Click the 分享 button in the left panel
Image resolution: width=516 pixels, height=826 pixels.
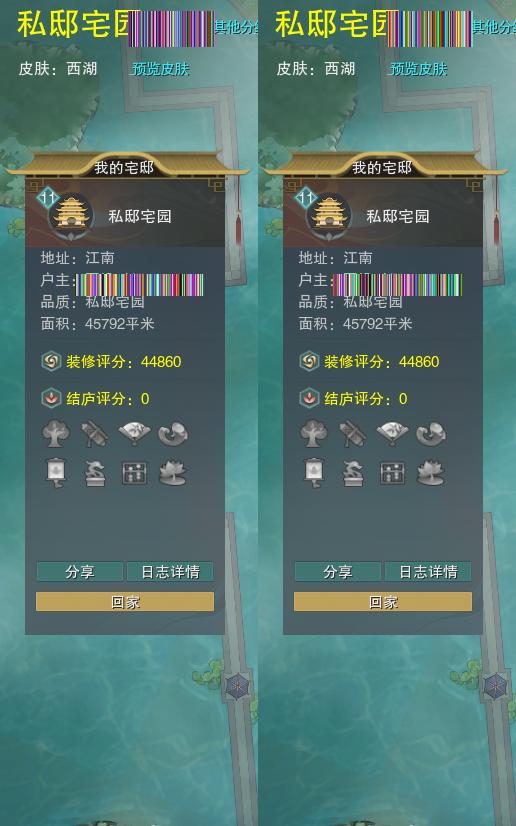pos(80,572)
